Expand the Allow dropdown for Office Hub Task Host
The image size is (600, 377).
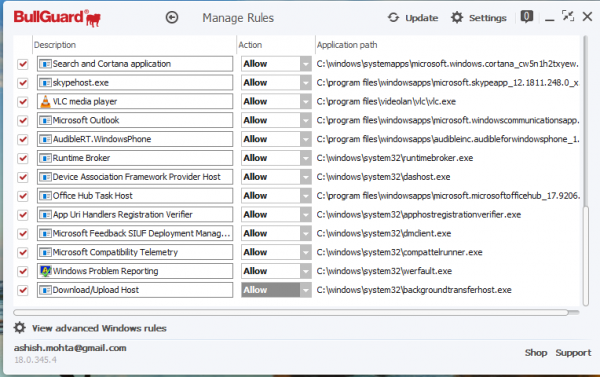(x=305, y=196)
